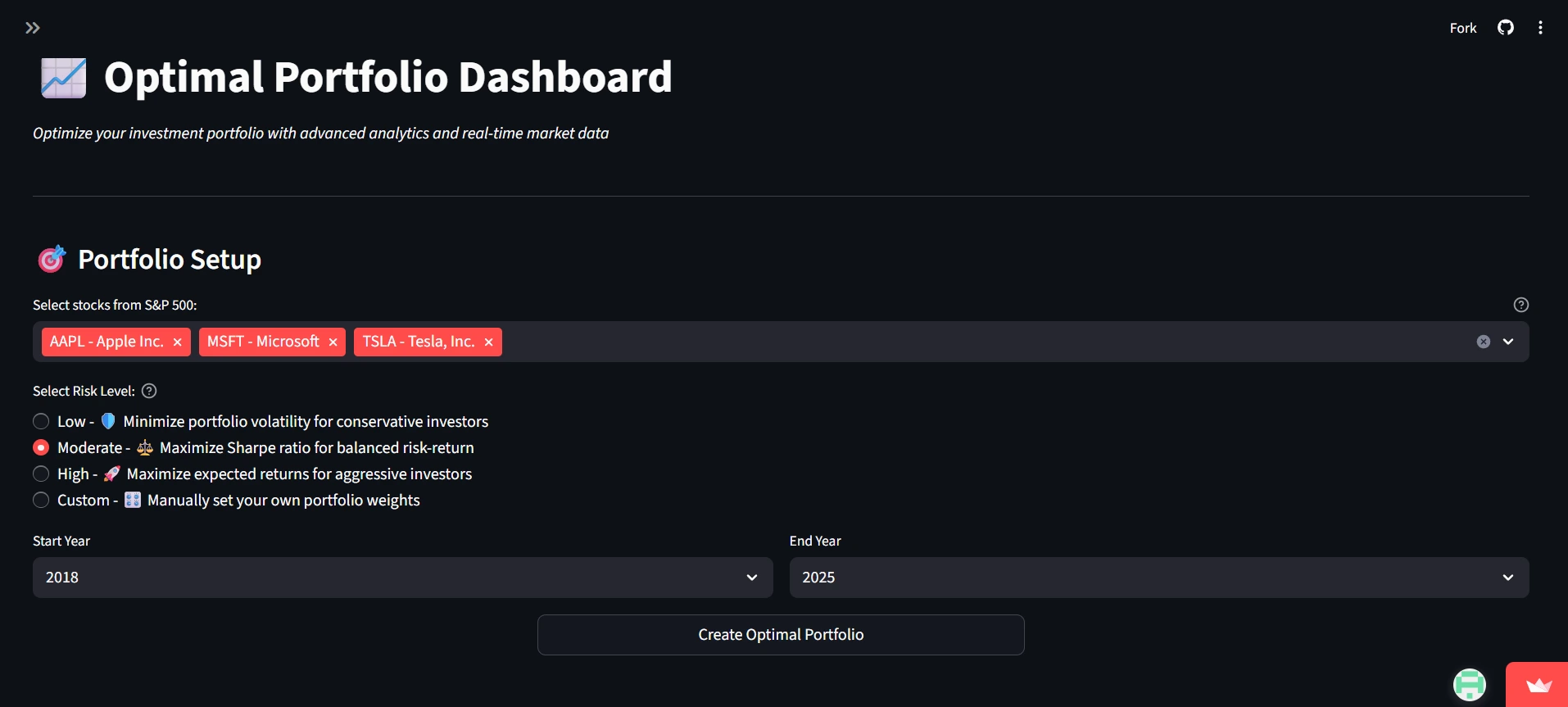Open the GitHub repository icon
This screenshot has height=707, width=1568.
[x=1506, y=28]
